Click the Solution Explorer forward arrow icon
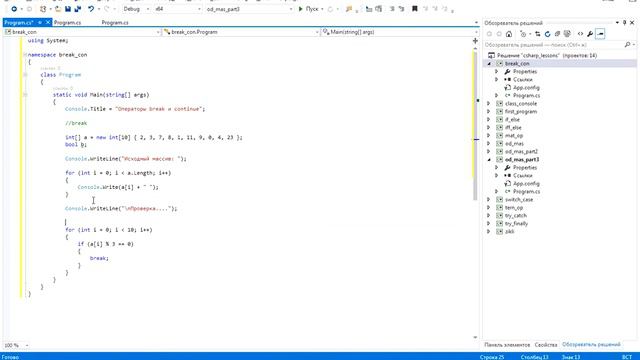The image size is (640, 360). 499,34
